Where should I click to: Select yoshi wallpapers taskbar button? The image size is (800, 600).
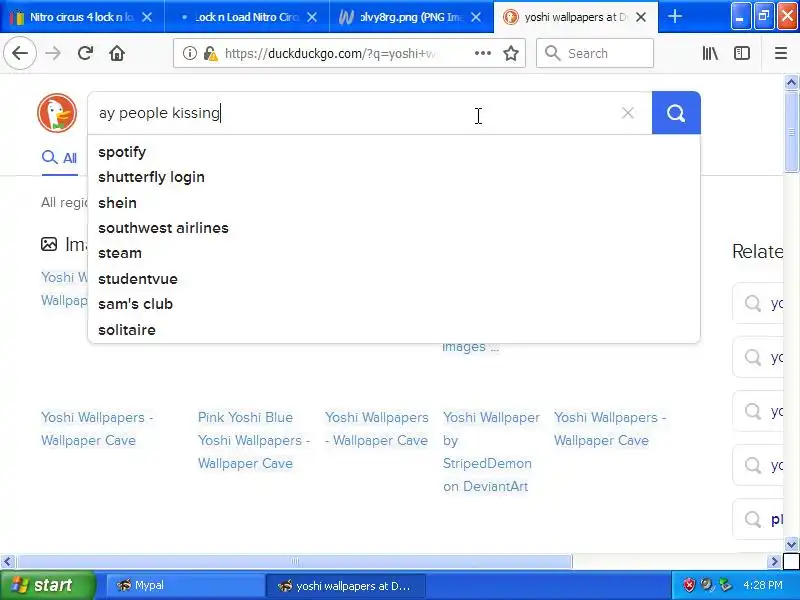coord(345,585)
